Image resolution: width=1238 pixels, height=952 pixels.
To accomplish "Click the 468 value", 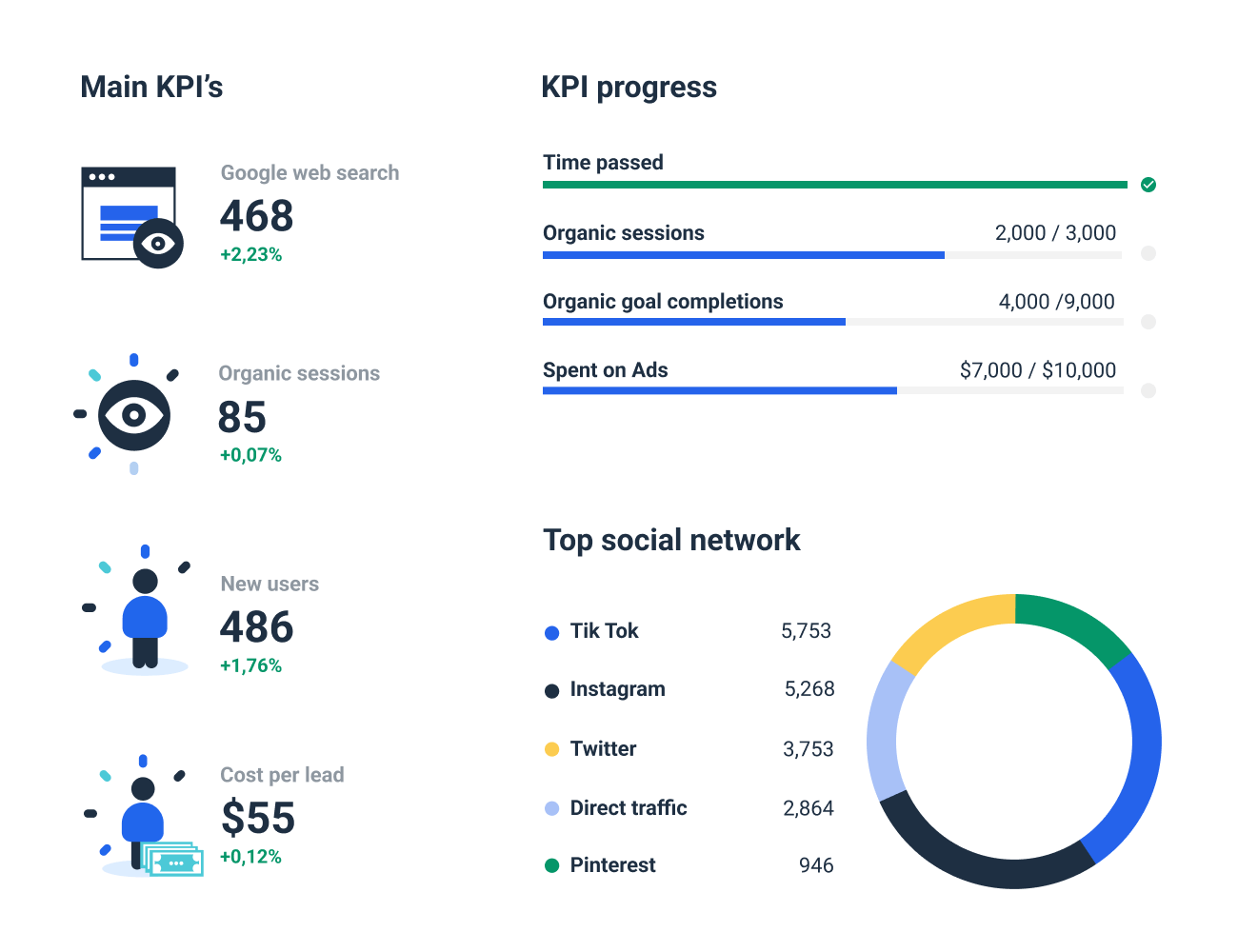I will tap(257, 215).
